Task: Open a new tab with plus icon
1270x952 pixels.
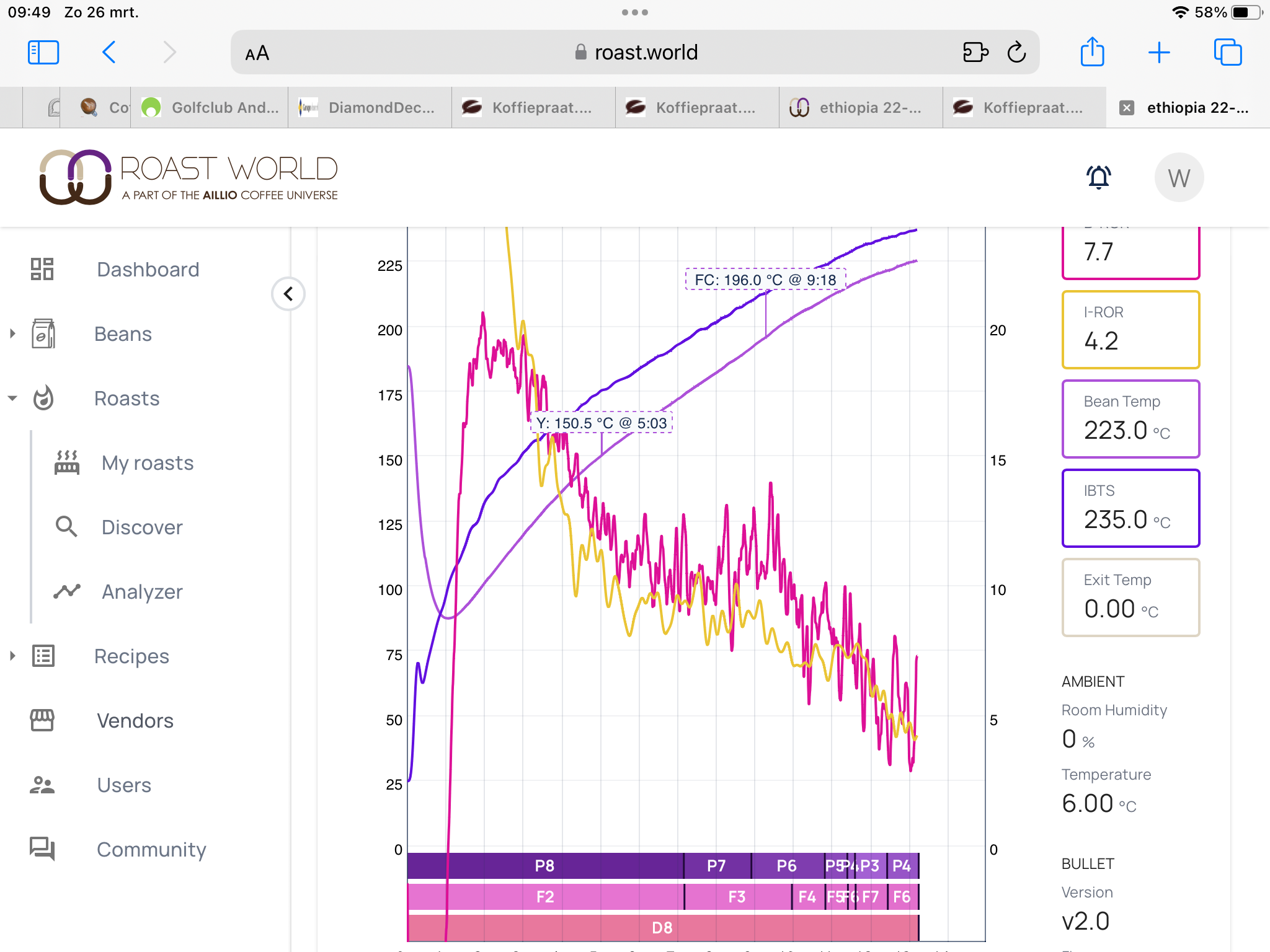Action: [1158, 52]
